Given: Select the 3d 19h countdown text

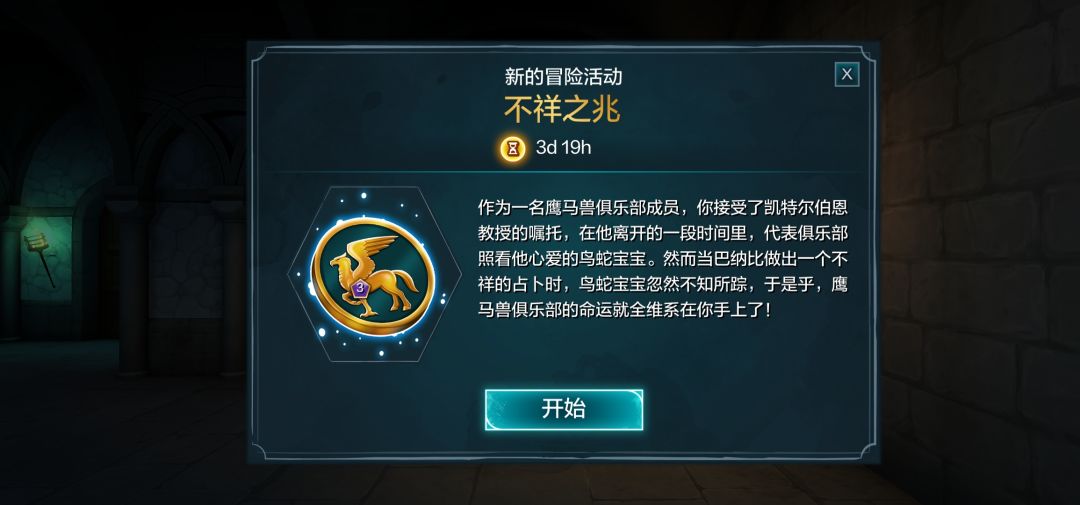Looking at the screenshot, I should (563, 148).
